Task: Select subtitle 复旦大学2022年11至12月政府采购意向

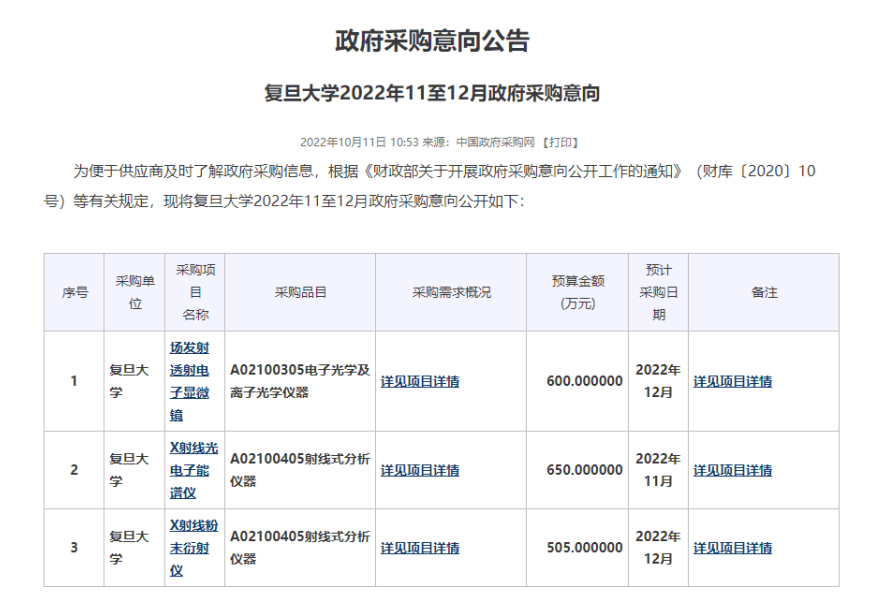Action: tap(432, 93)
